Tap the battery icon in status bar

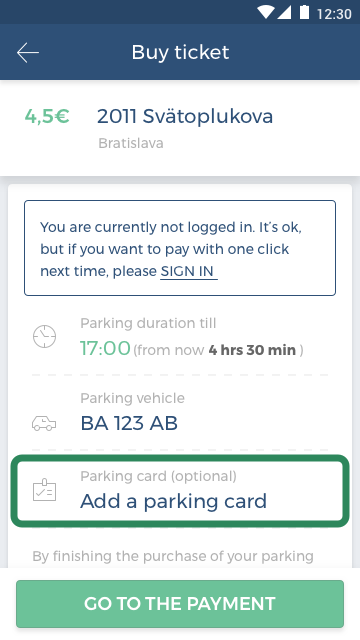304,12
